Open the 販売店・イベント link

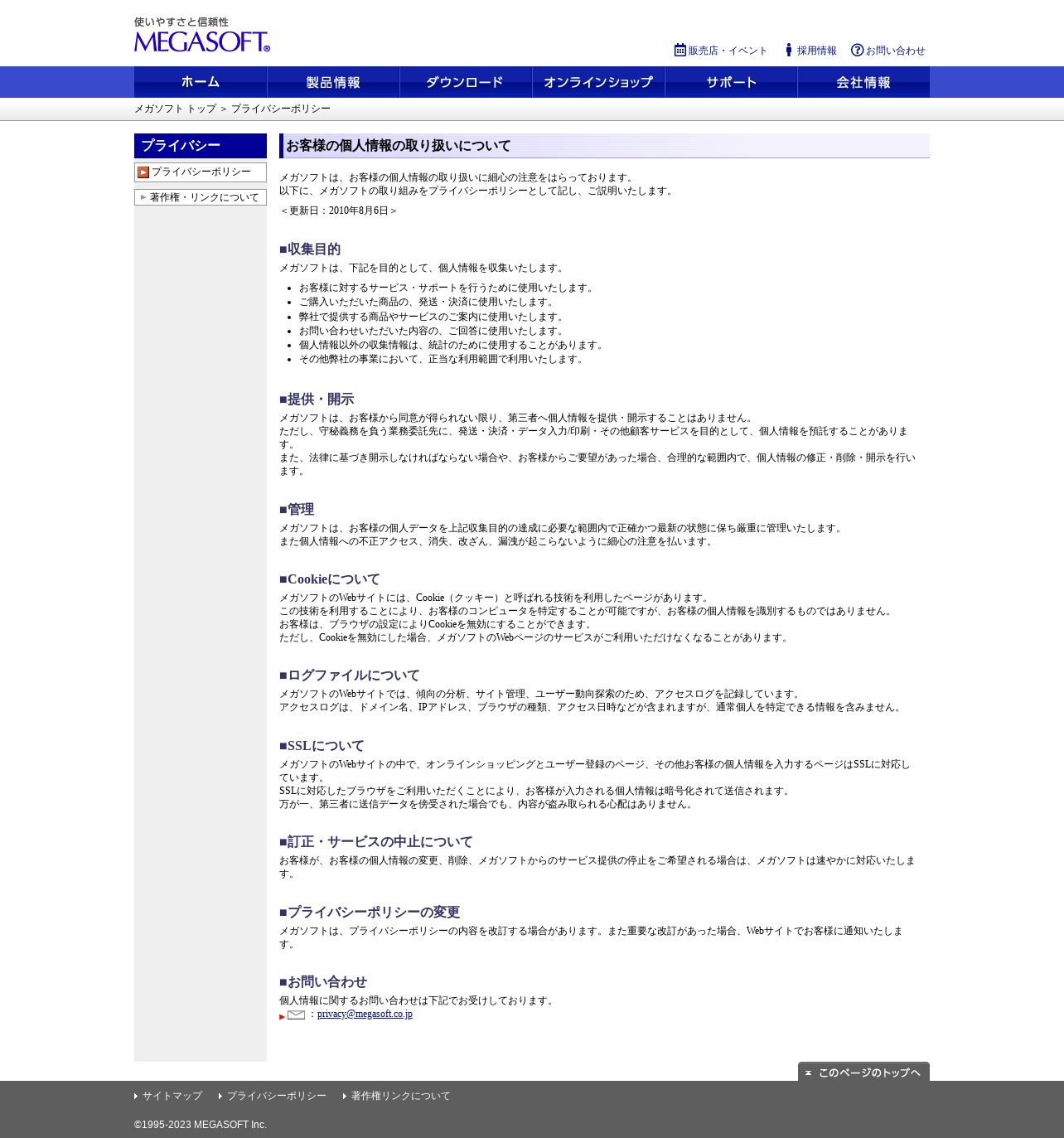[x=728, y=51]
